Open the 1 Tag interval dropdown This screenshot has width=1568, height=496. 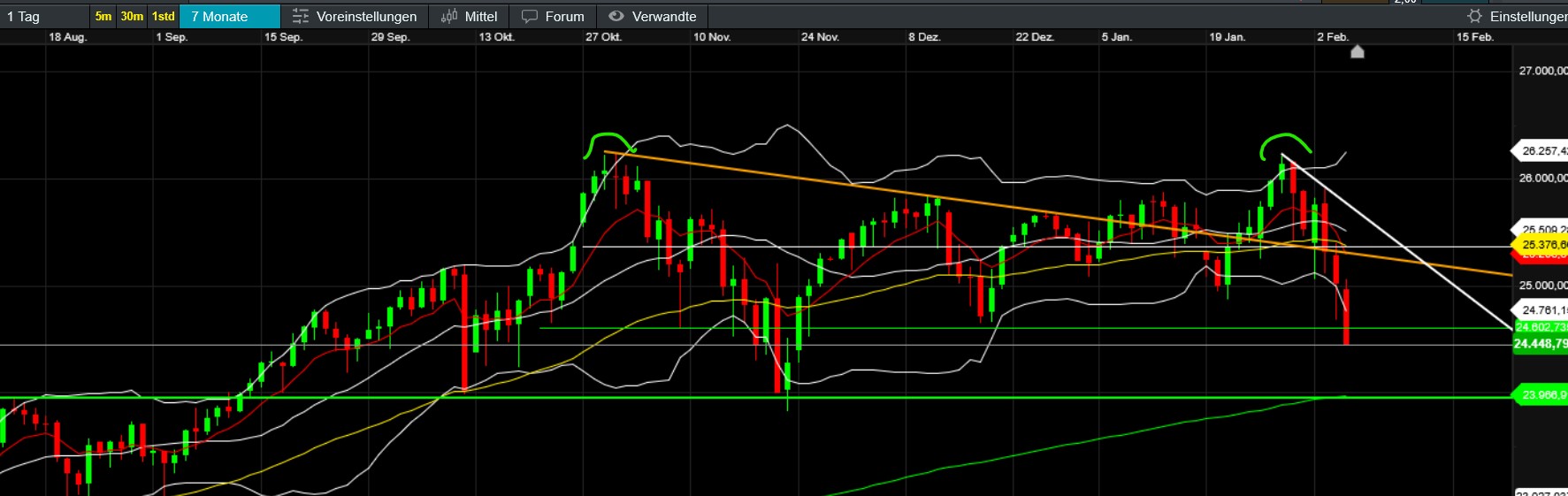[x=44, y=16]
